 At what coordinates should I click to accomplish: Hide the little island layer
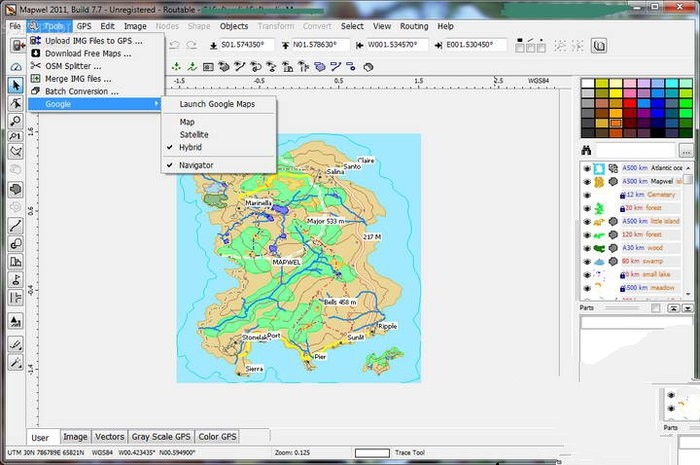[x=587, y=221]
